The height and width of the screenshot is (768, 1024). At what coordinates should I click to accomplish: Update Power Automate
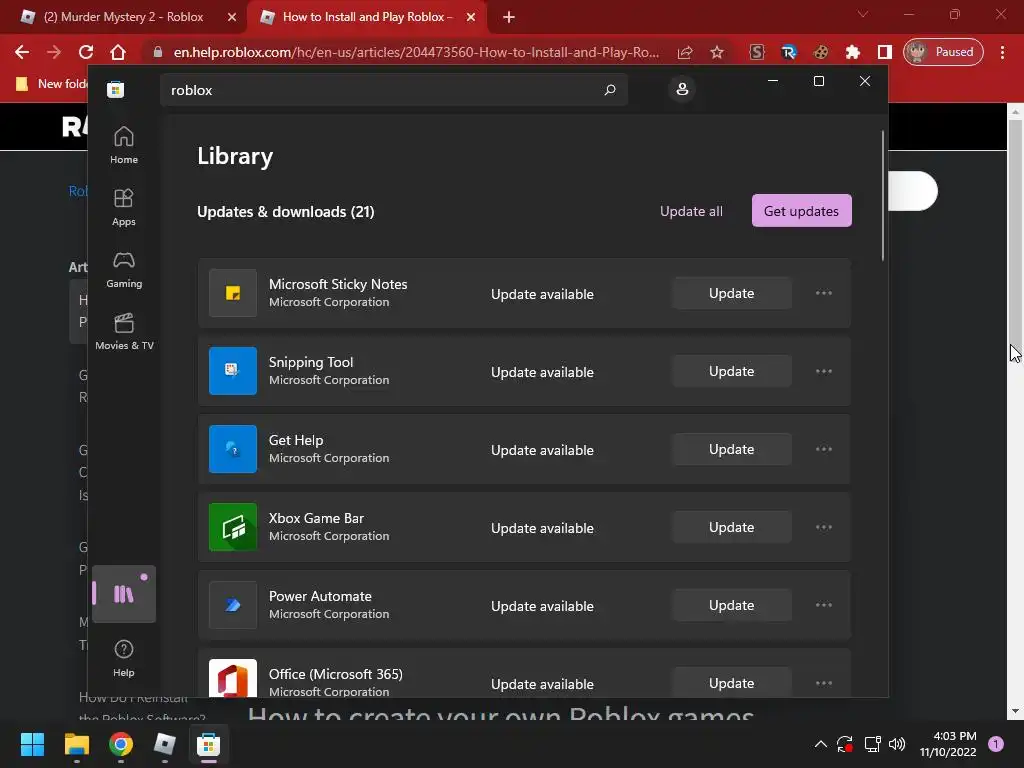click(731, 605)
